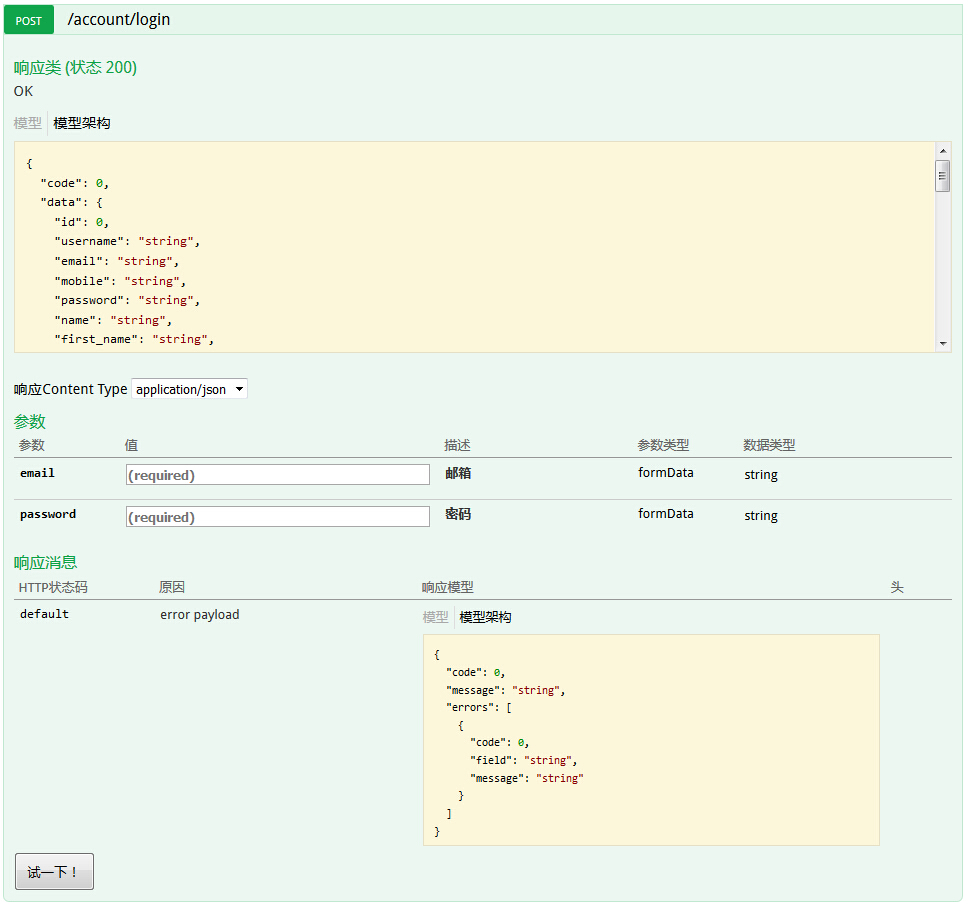Click the default HTTP status code cell
Image resolution: width=970 pixels, height=919 pixels.
44,614
